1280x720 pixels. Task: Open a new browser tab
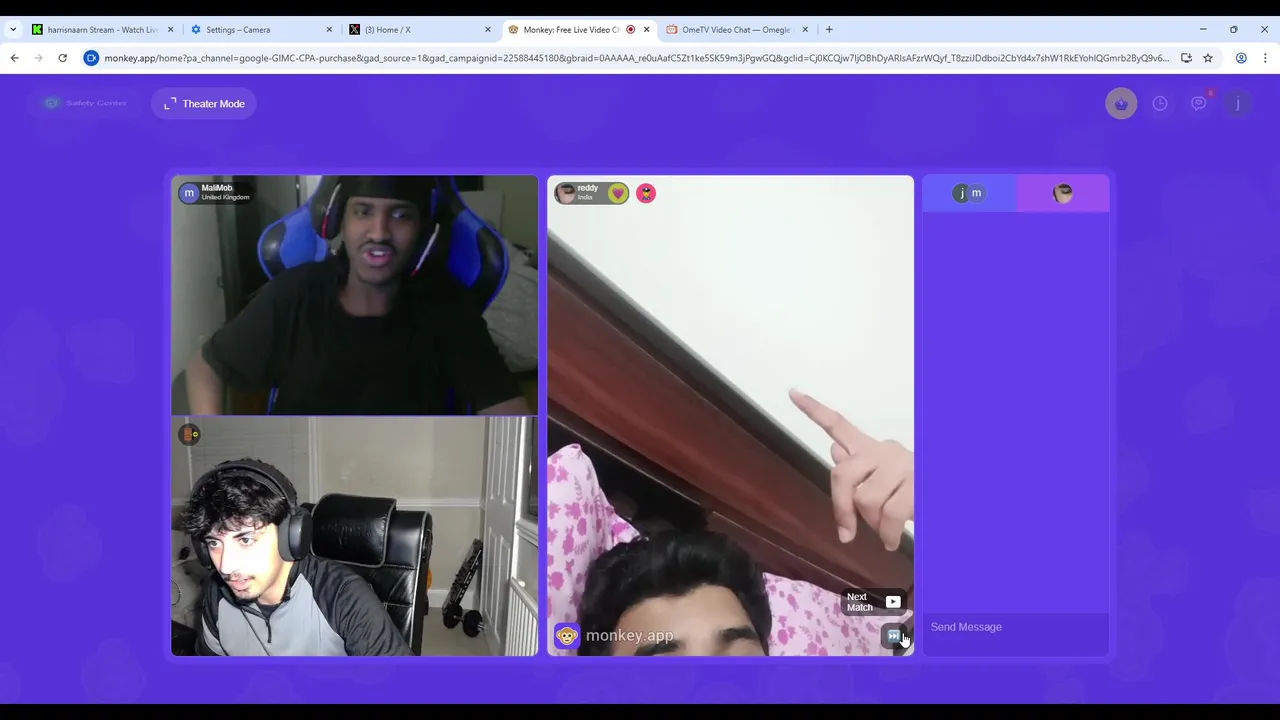[x=829, y=30]
